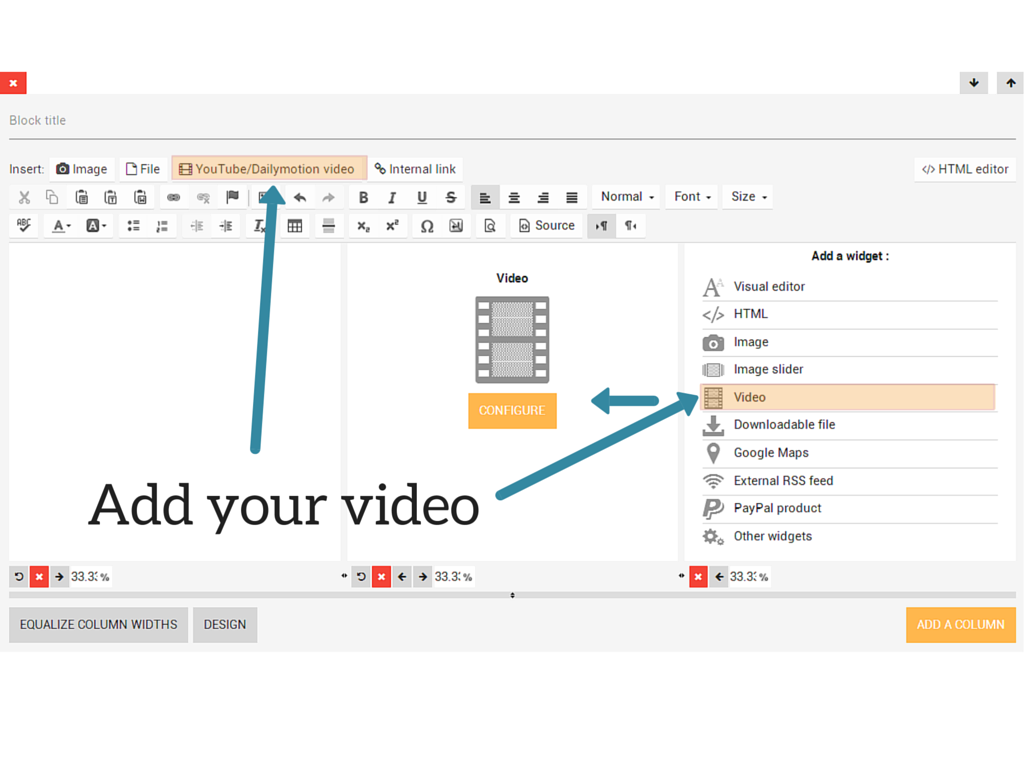Click the Block title input field
This screenshot has height=768, width=1024.
coord(500,121)
